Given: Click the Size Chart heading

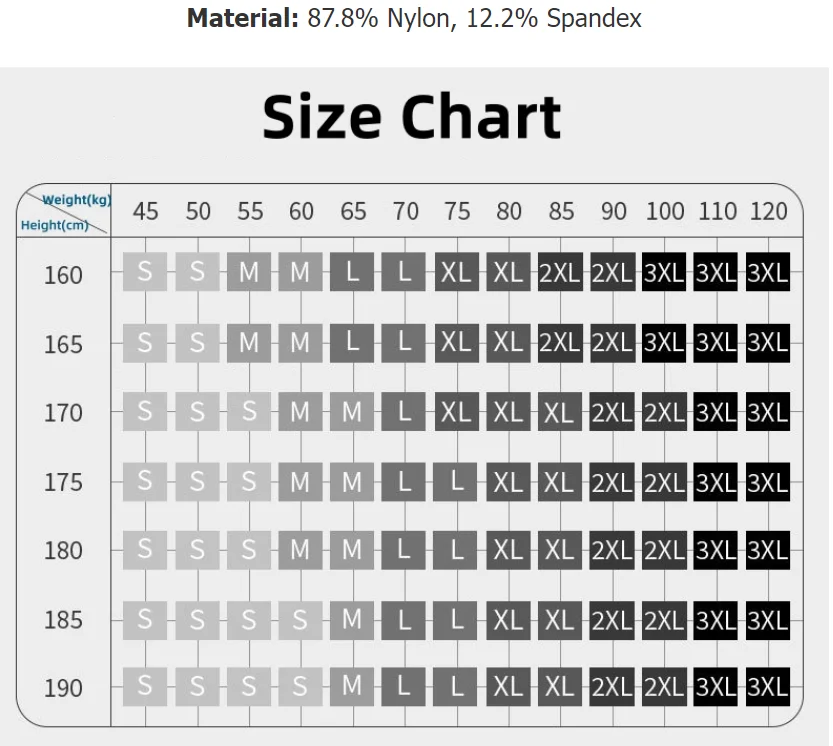Looking at the screenshot, I should [411, 117].
